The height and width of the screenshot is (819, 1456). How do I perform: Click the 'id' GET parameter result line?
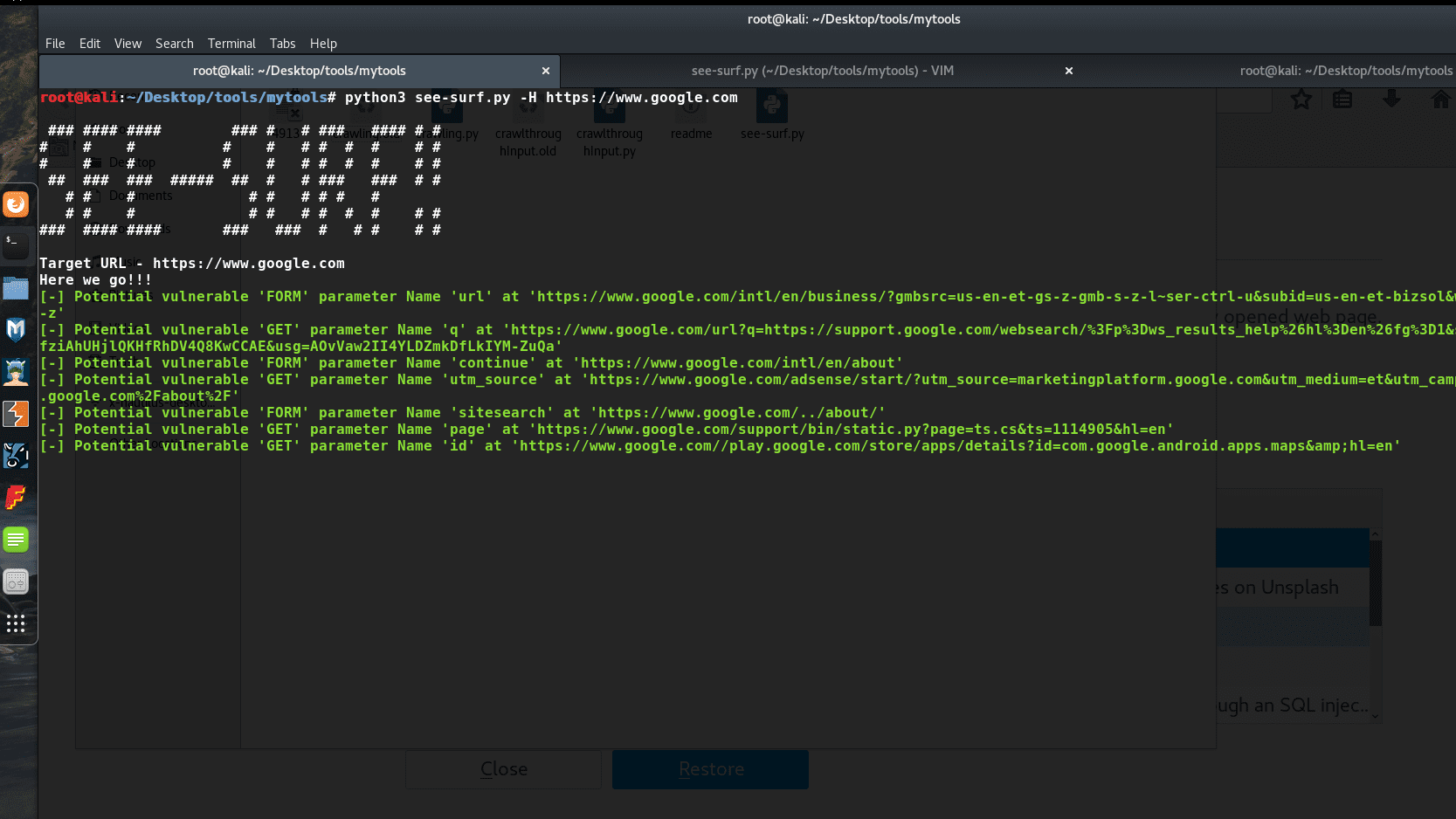tap(721, 446)
